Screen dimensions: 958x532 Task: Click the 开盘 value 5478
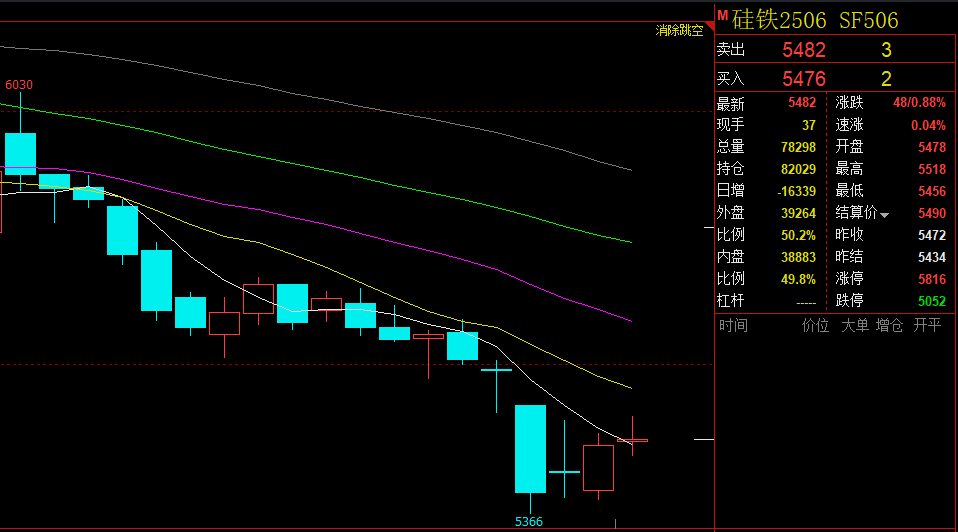tap(932, 147)
